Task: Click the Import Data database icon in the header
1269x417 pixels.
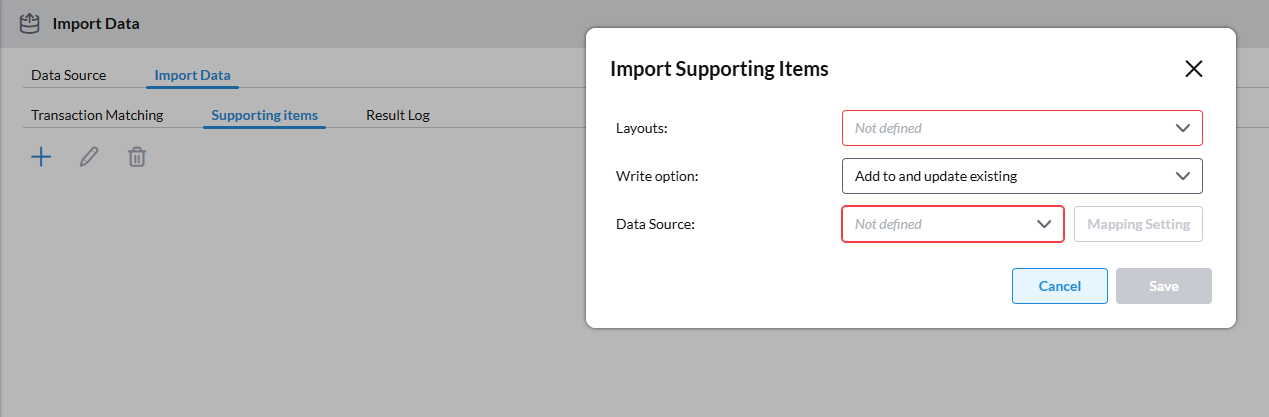Action: 29,23
